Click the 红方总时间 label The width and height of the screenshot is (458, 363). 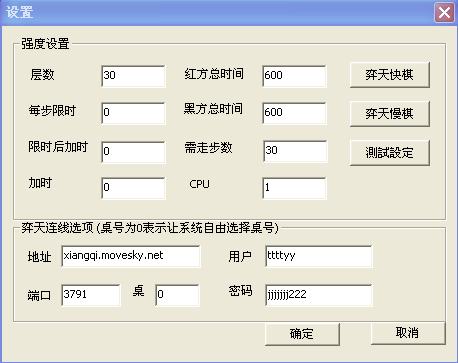tap(214, 74)
